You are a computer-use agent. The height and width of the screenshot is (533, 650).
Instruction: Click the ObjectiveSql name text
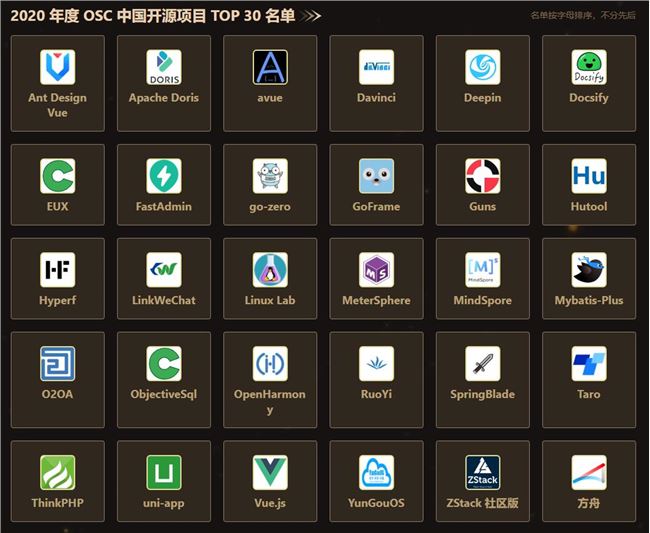[x=164, y=395]
